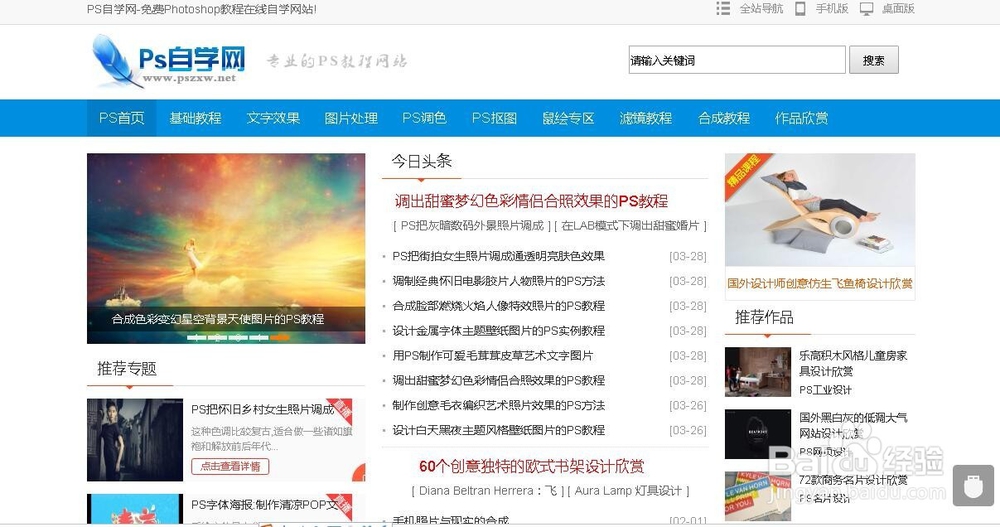Go to PS首页 in the navigation bar
Screen dimensions: 1000x527
[x=121, y=118]
